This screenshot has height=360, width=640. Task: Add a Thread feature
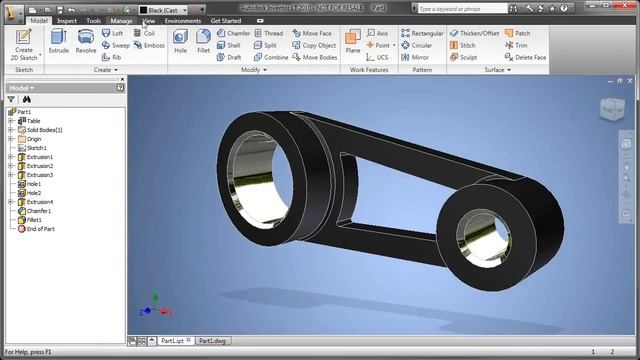tap(268, 33)
